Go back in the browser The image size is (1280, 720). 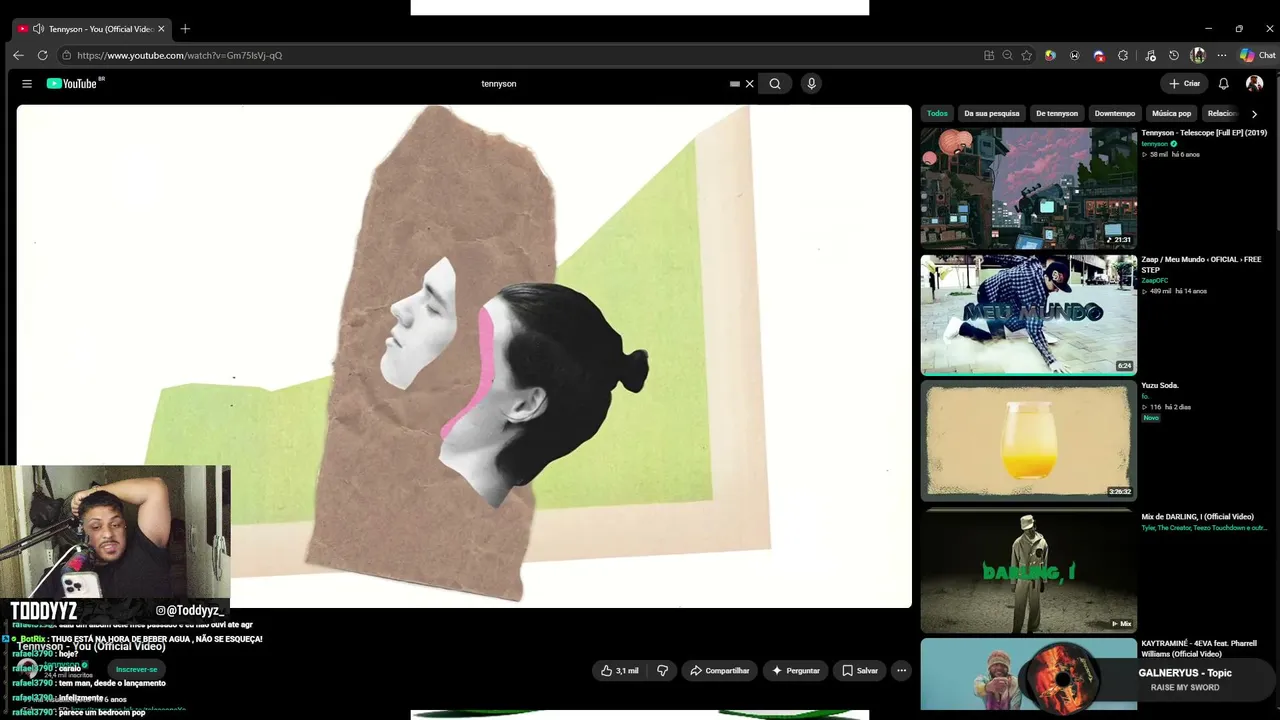18,55
